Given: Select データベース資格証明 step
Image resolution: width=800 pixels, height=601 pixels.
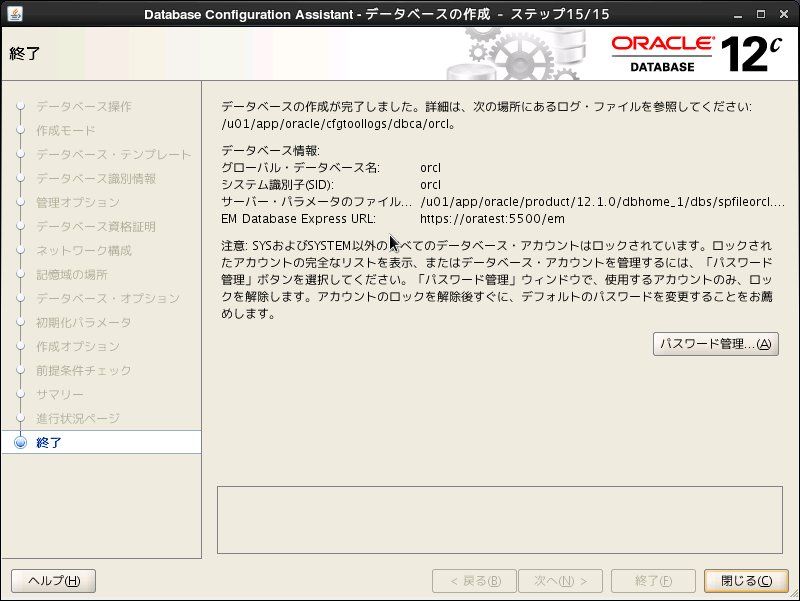Looking at the screenshot, I should coord(96,226).
